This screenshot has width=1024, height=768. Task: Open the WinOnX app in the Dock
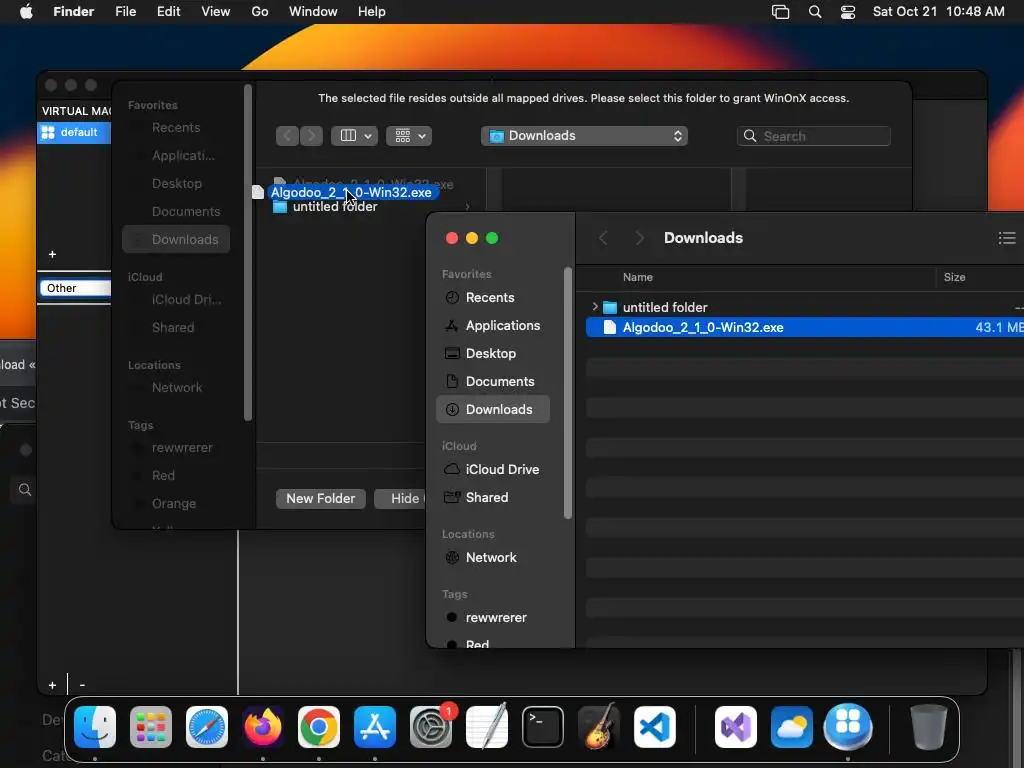(848, 727)
